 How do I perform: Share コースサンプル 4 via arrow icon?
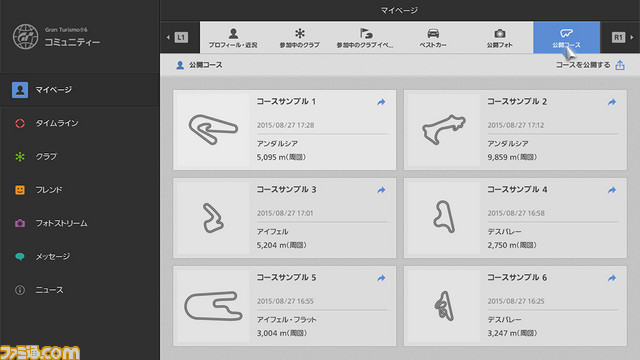click(x=612, y=190)
